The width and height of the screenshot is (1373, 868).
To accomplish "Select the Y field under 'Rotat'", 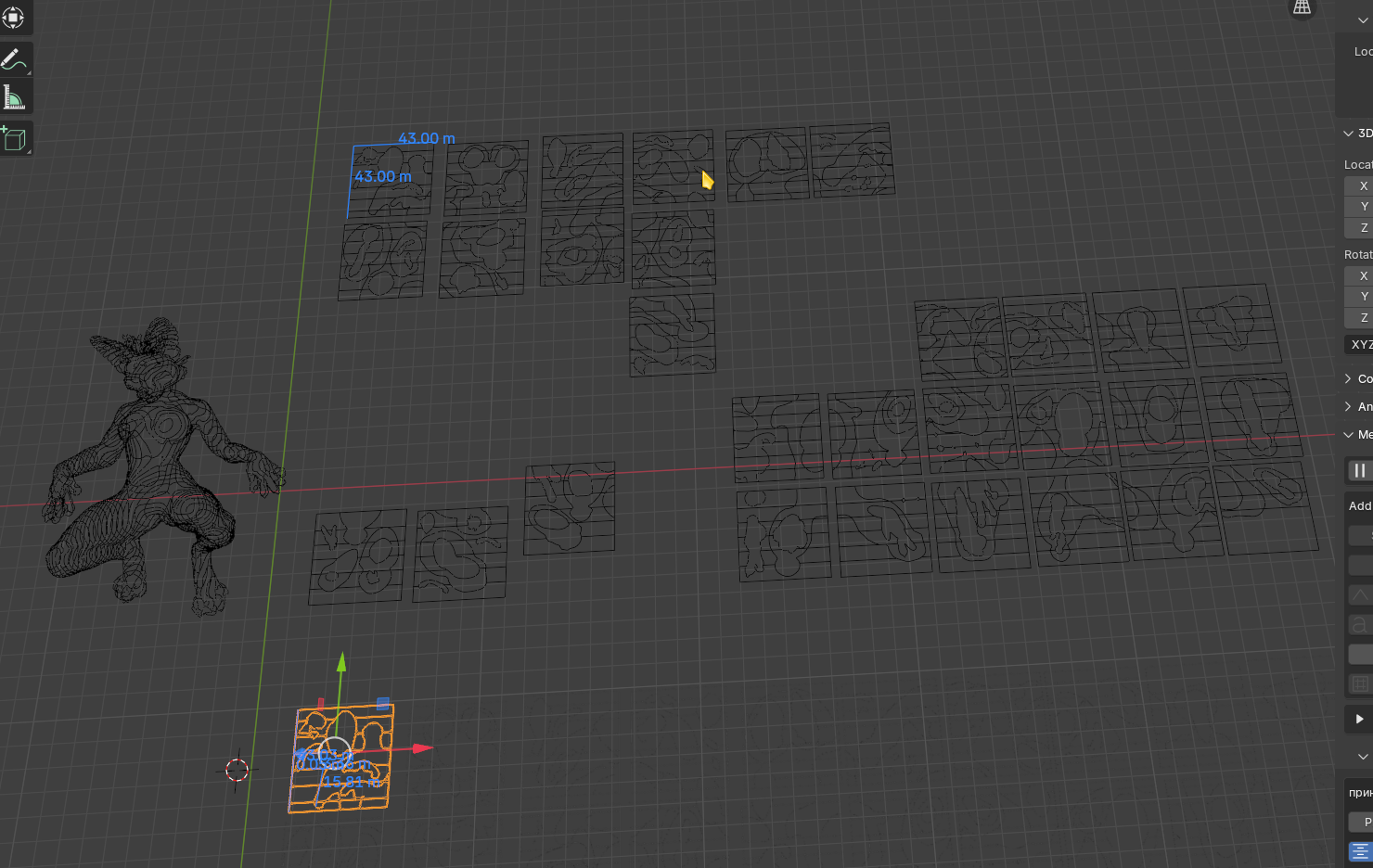I will [x=1359, y=296].
